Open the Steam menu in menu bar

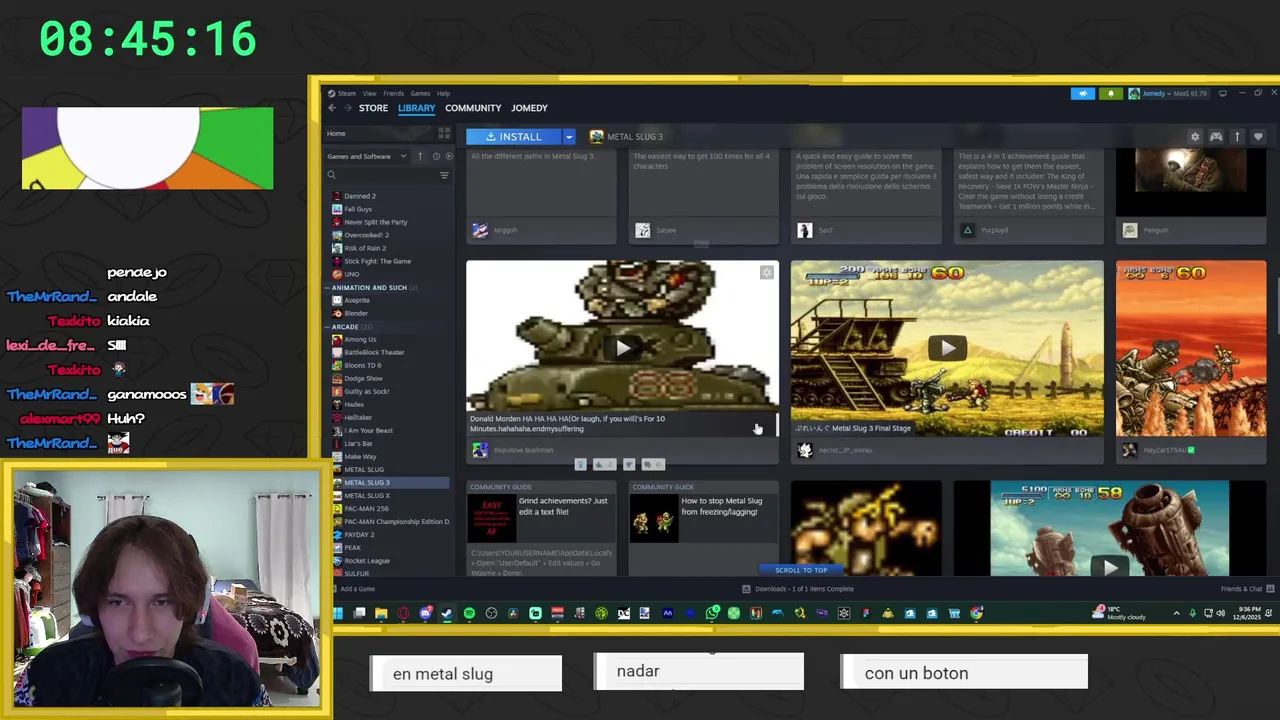pyautogui.click(x=346, y=93)
